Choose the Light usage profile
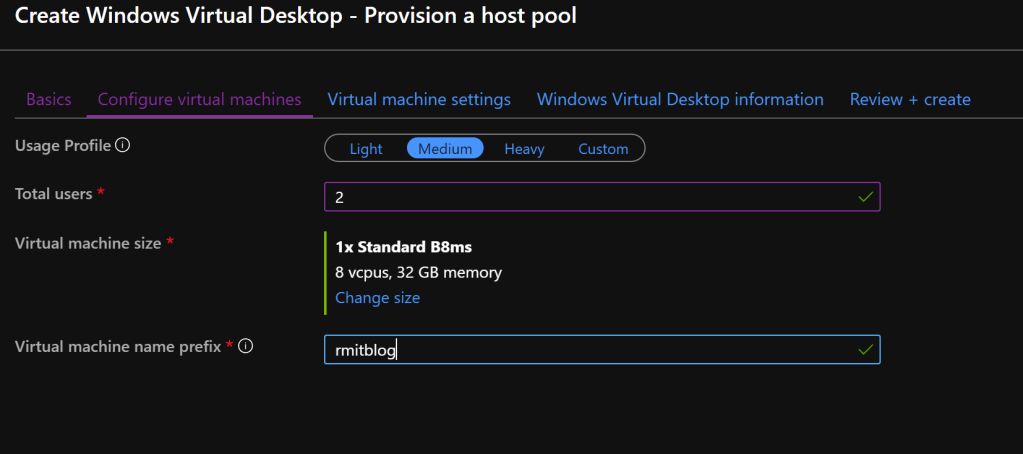This screenshot has height=454, width=1023. (x=366, y=149)
